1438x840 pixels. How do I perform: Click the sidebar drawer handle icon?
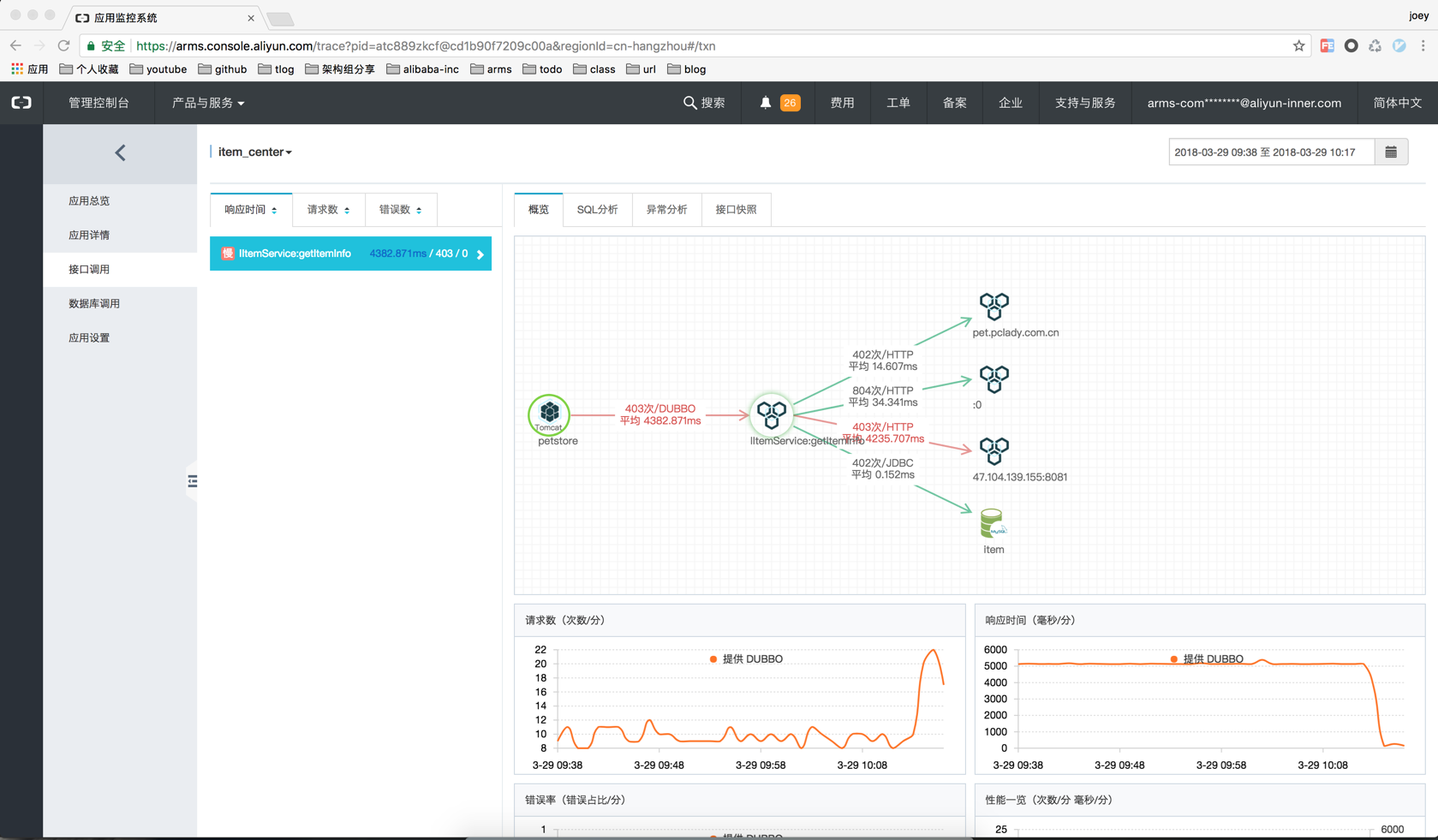pyautogui.click(x=192, y=481)
